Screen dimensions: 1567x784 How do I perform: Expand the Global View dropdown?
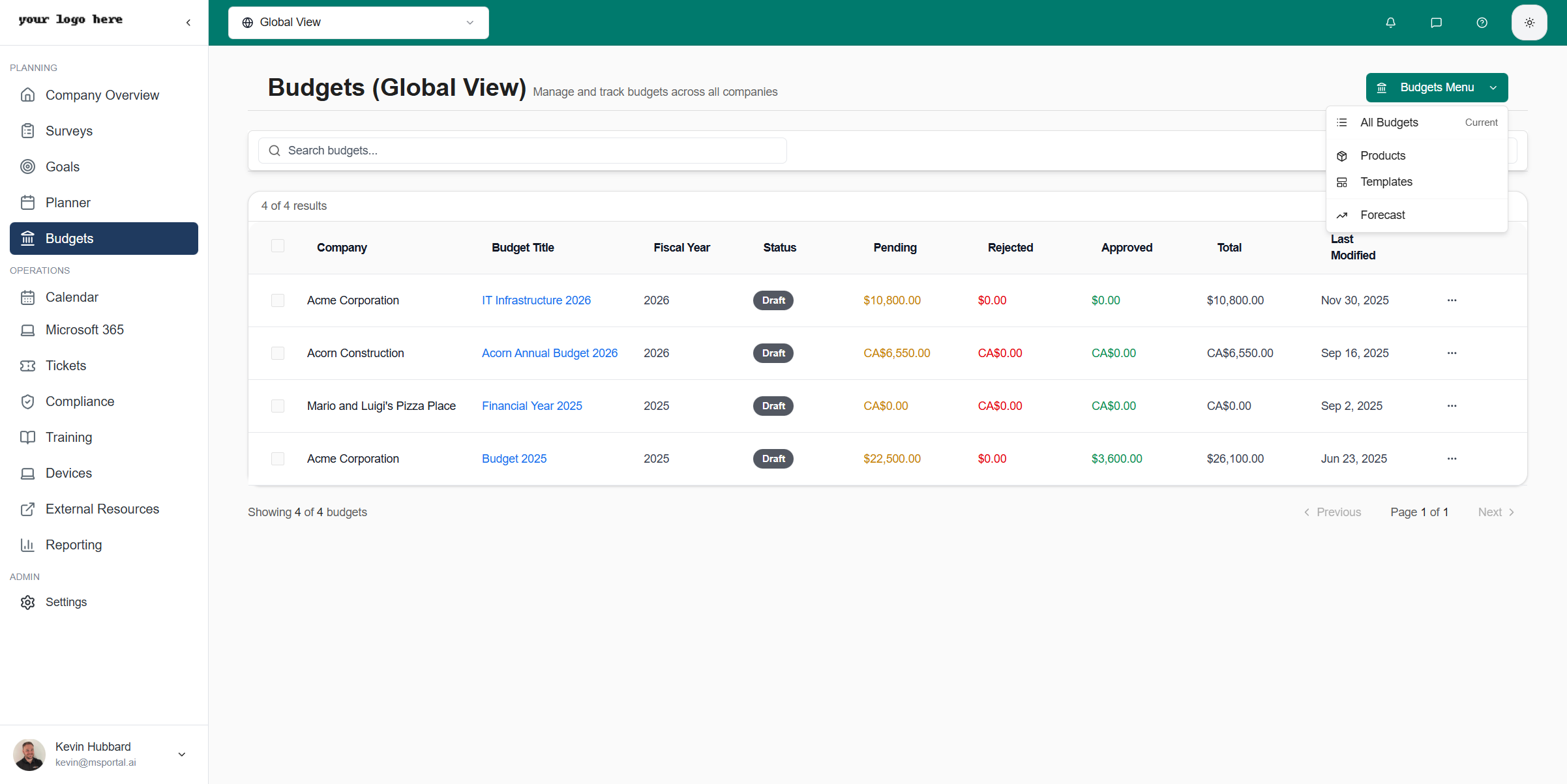point(358,23)
